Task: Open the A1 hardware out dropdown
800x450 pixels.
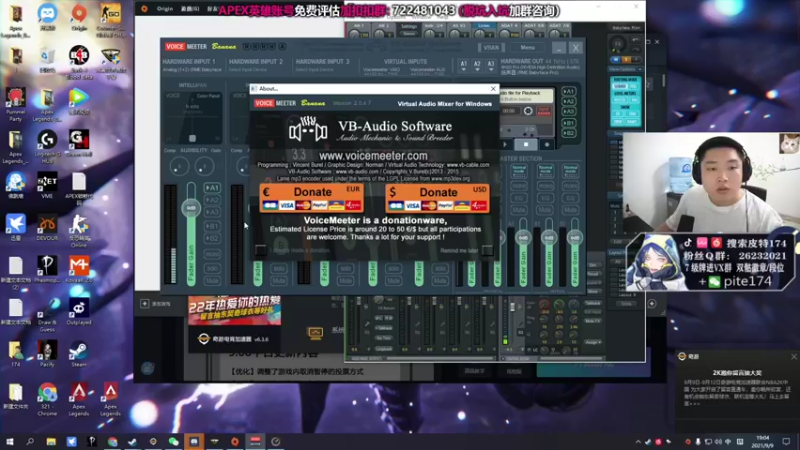Action: click(x=463, y=65)
